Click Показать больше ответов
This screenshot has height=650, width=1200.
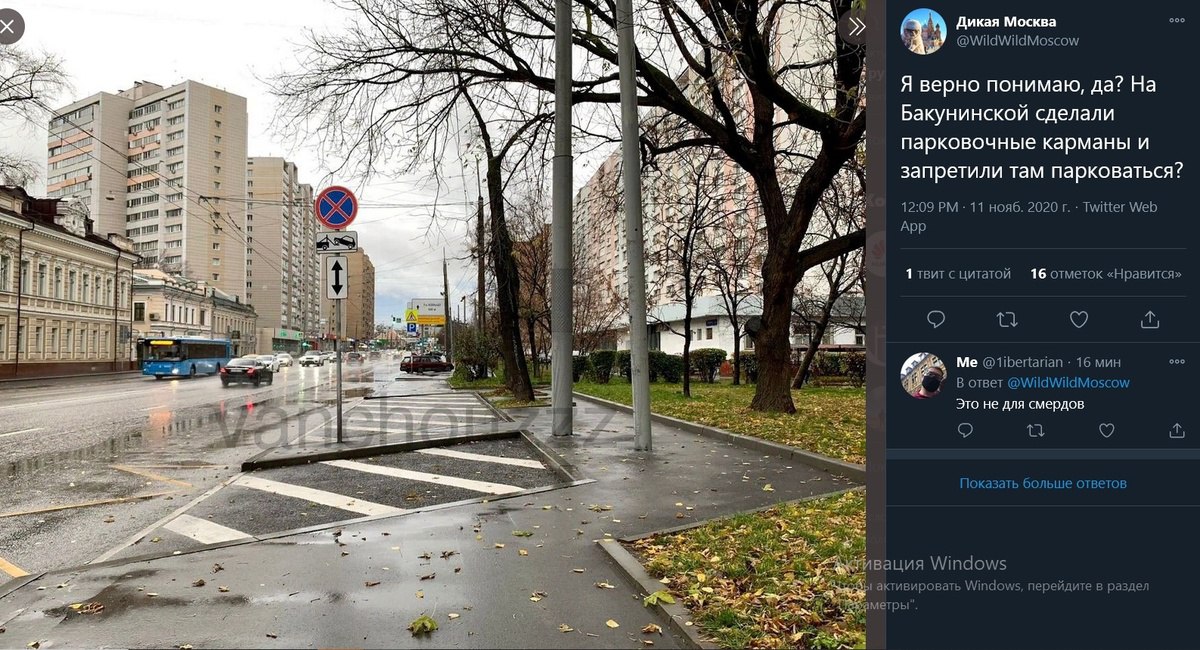[x=1043, y=483]
